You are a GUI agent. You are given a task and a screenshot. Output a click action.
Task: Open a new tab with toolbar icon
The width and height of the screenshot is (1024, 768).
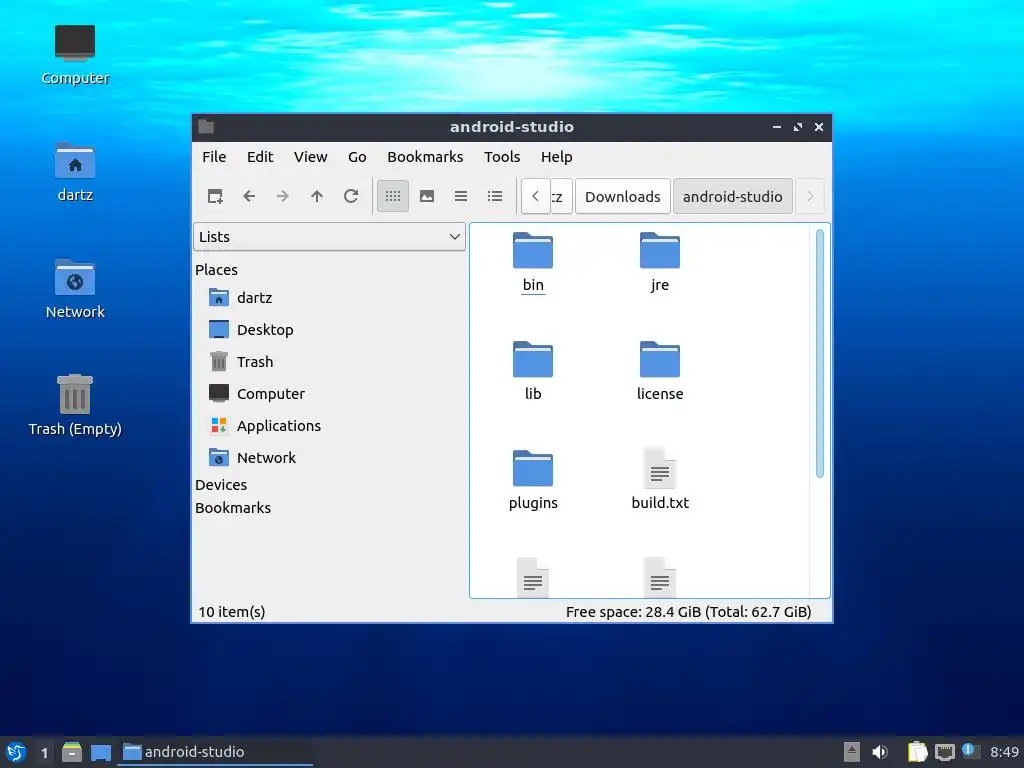pyautogui.click(x=215, y=196)
